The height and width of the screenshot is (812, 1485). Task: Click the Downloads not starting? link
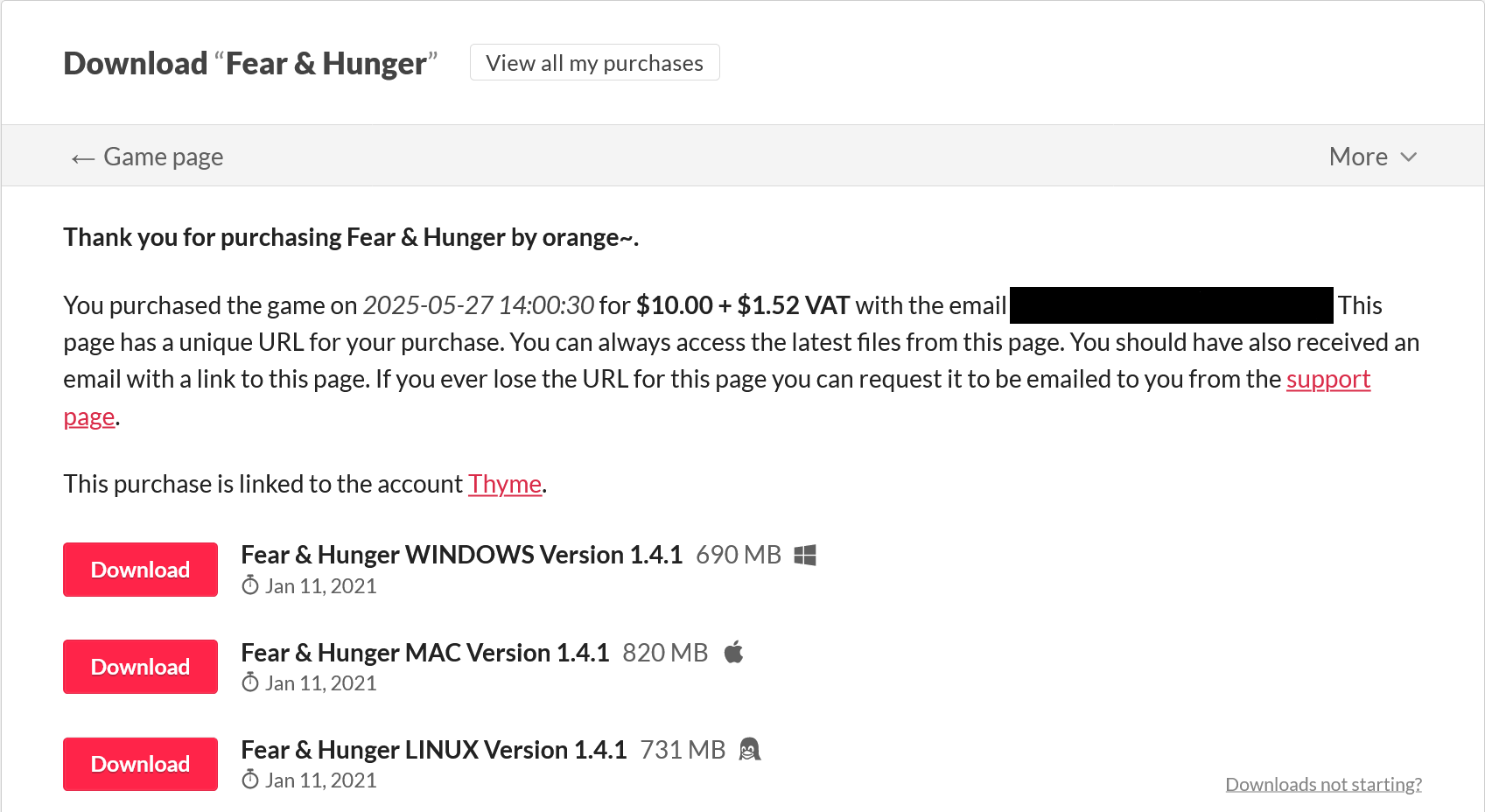coord(1323,784)
